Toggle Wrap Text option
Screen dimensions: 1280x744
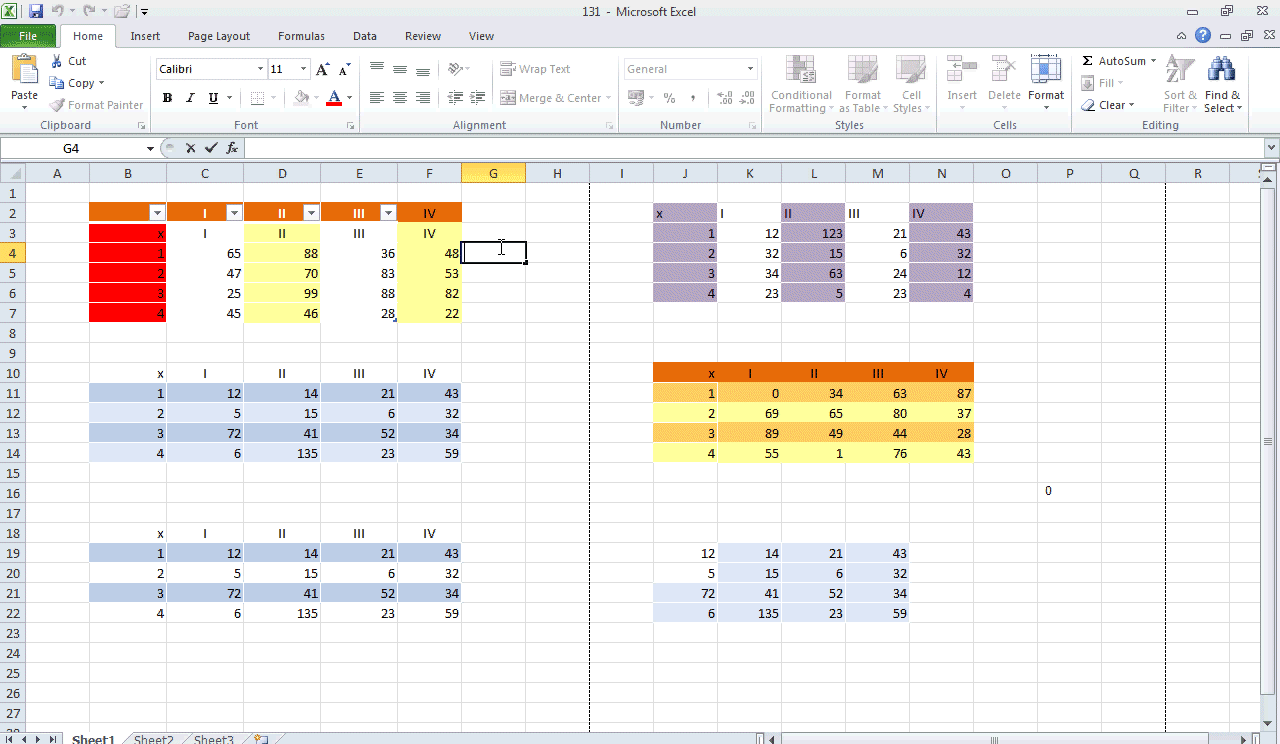click(x=535, y=69)
